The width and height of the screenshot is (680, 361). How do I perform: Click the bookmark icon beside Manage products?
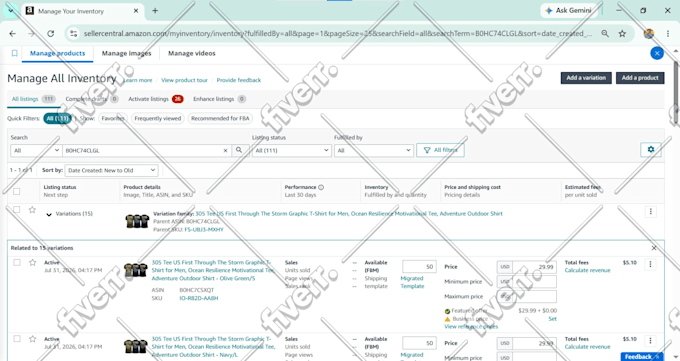14,53
